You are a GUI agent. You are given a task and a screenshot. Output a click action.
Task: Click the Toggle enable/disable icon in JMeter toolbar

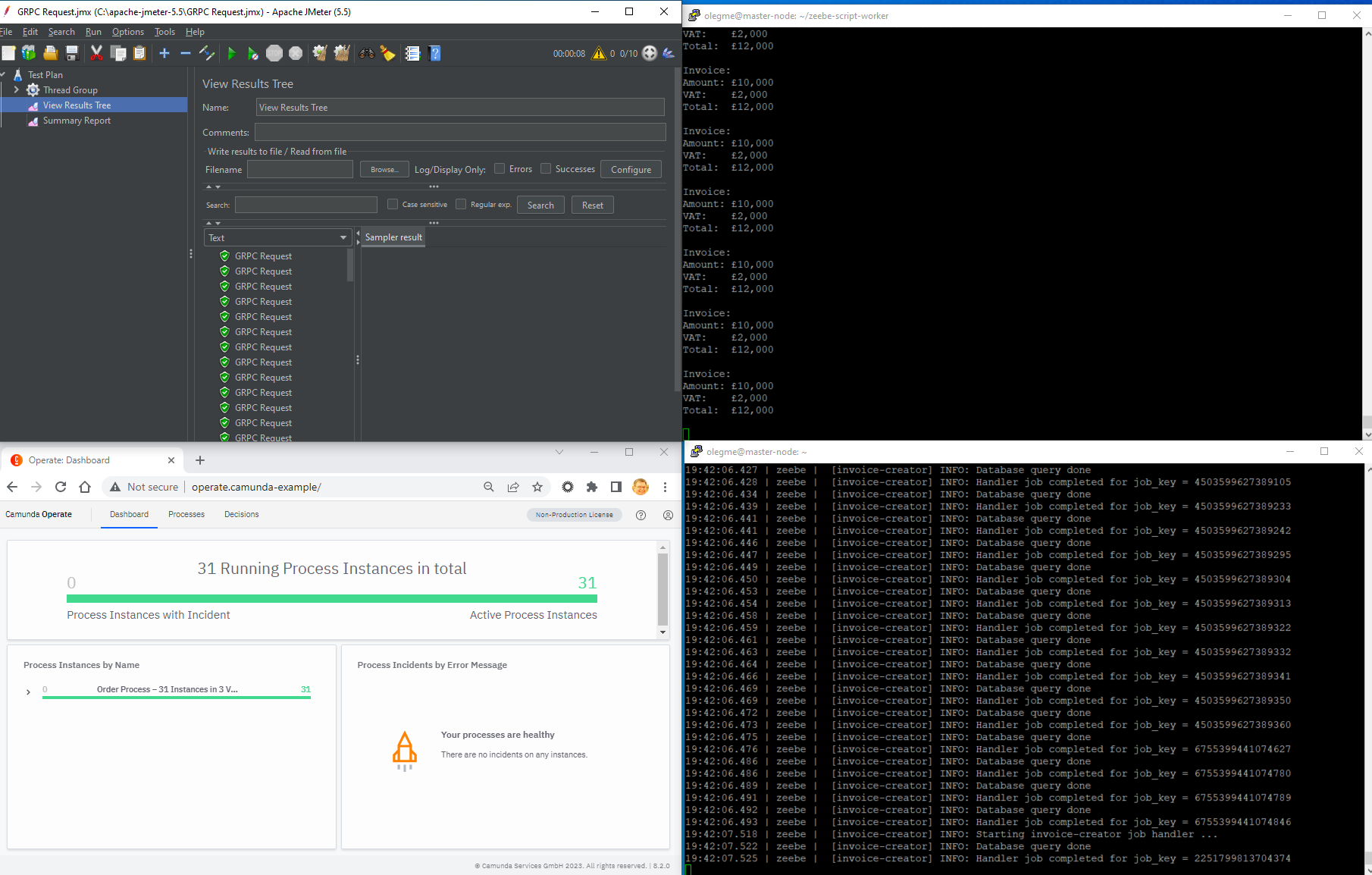[207, 53]
